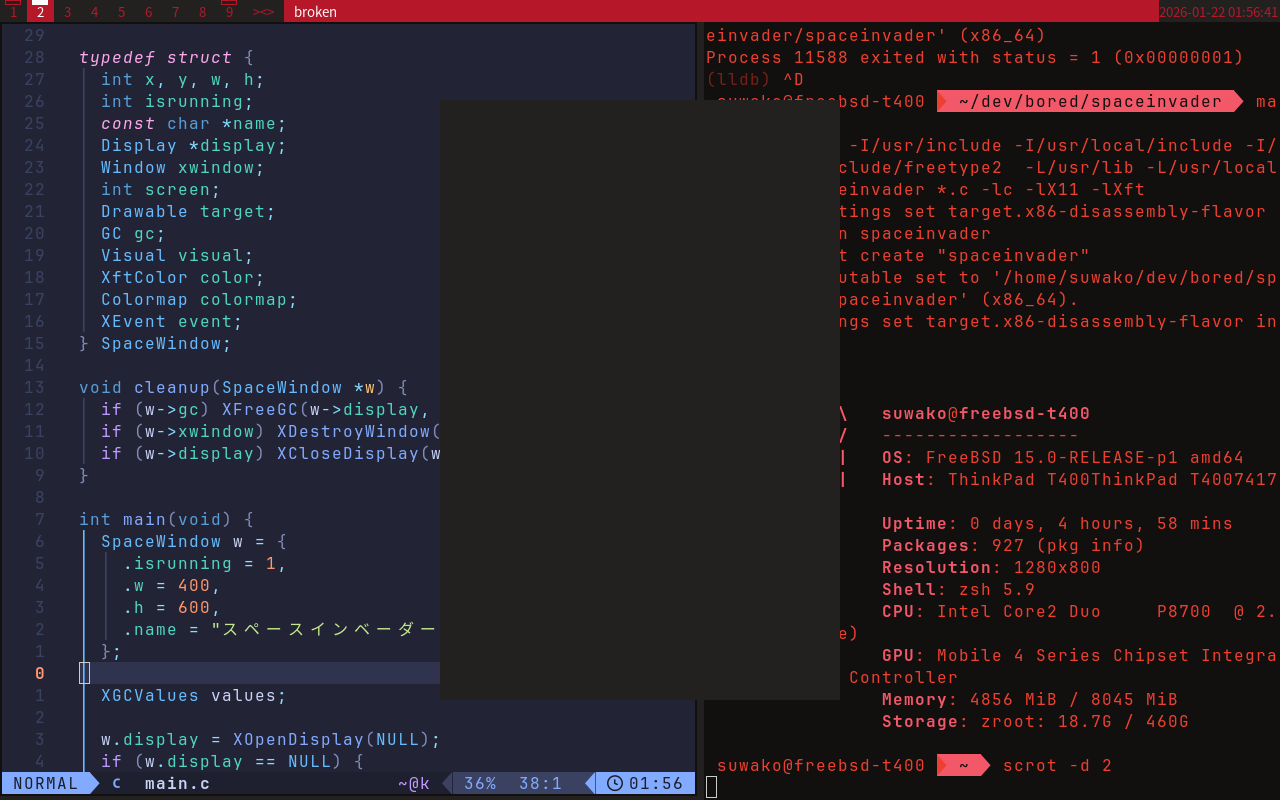Click the ~ directory segment in last prompt
This screenshot has width=1280, height=800.
point(964,765)
